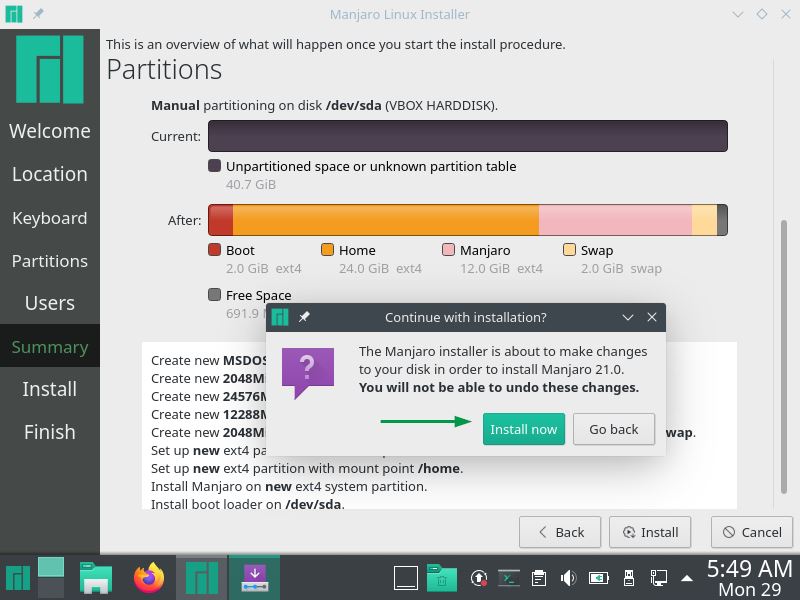Screen dimensions: 800x600
Task: Toggle the pin on installer title bar
Action: [x=38, y=14]
